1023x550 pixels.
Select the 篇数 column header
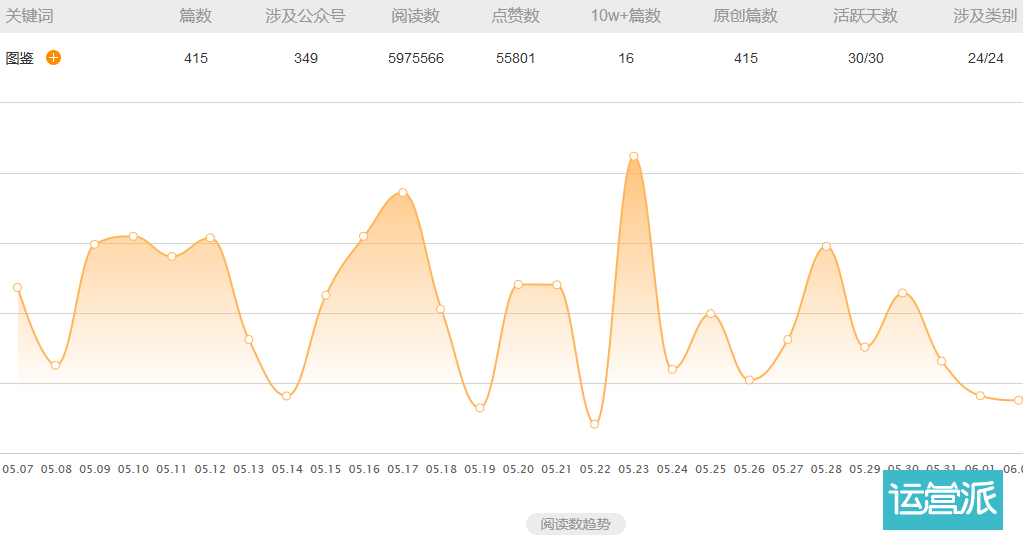point(196,16)
